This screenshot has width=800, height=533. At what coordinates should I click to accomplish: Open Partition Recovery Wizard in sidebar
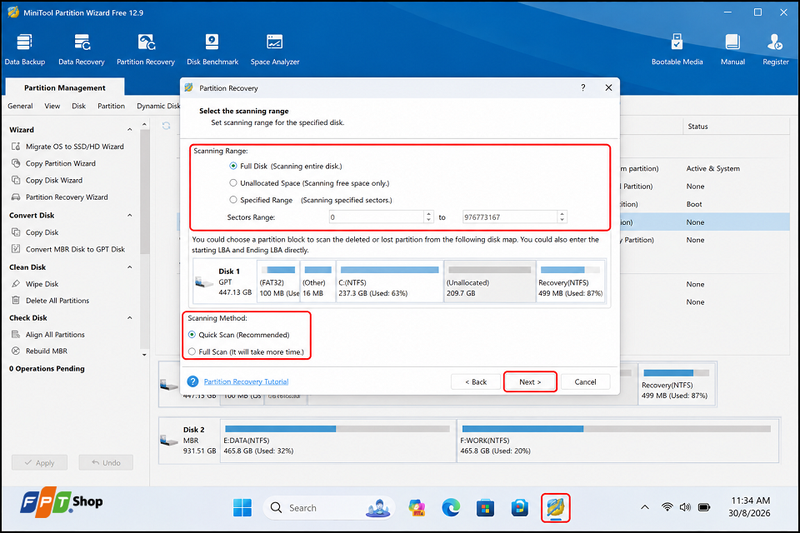click(x=60, y=197)
